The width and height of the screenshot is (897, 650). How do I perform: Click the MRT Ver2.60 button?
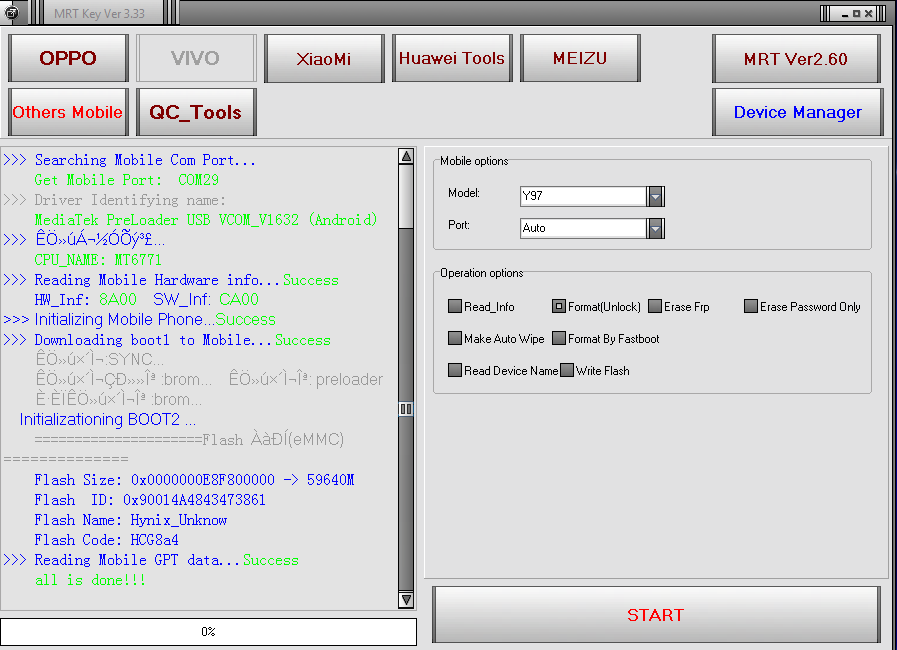pyautogui.click(x=796, y=58)
